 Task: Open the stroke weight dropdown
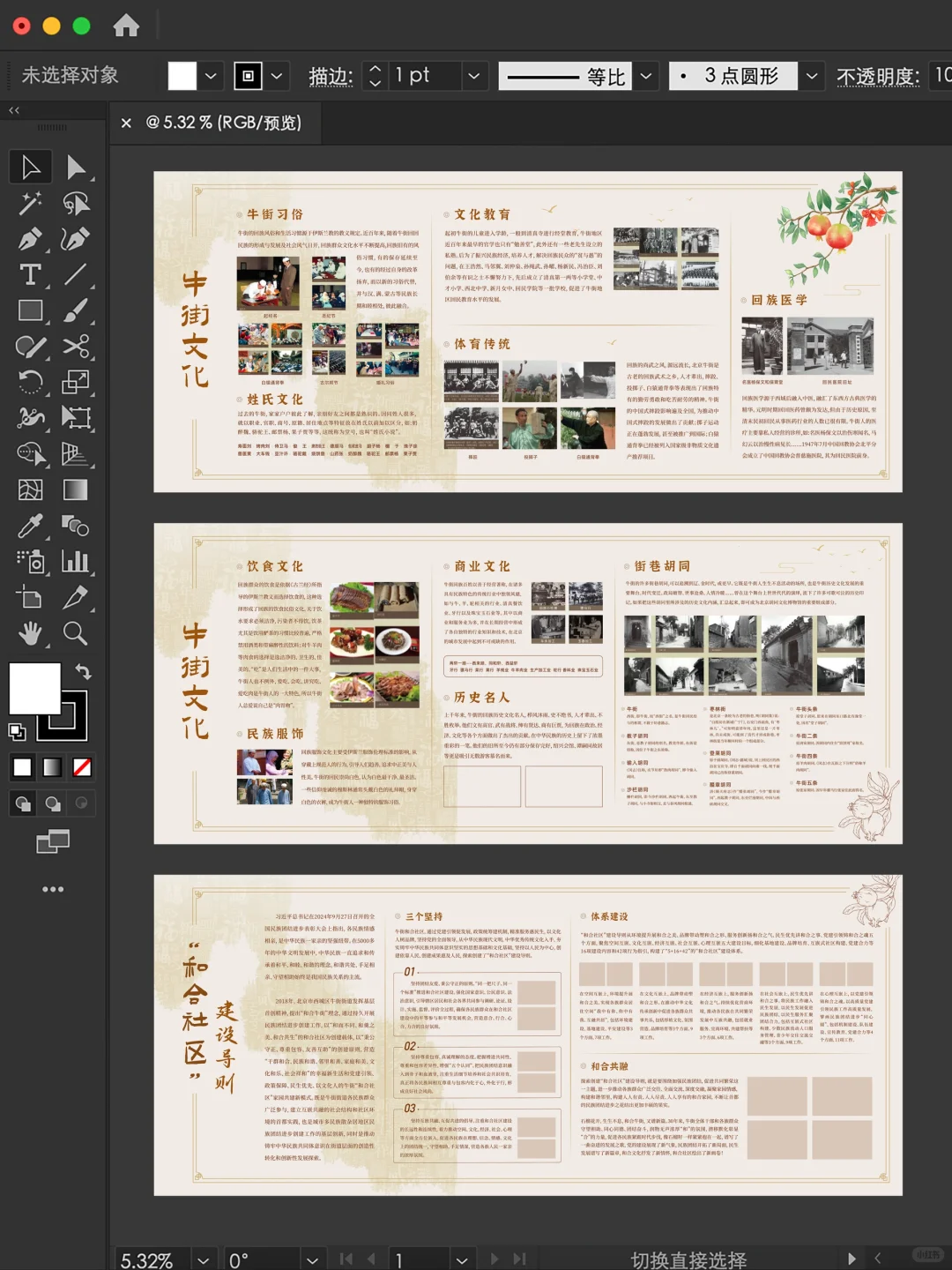(474, 76)
